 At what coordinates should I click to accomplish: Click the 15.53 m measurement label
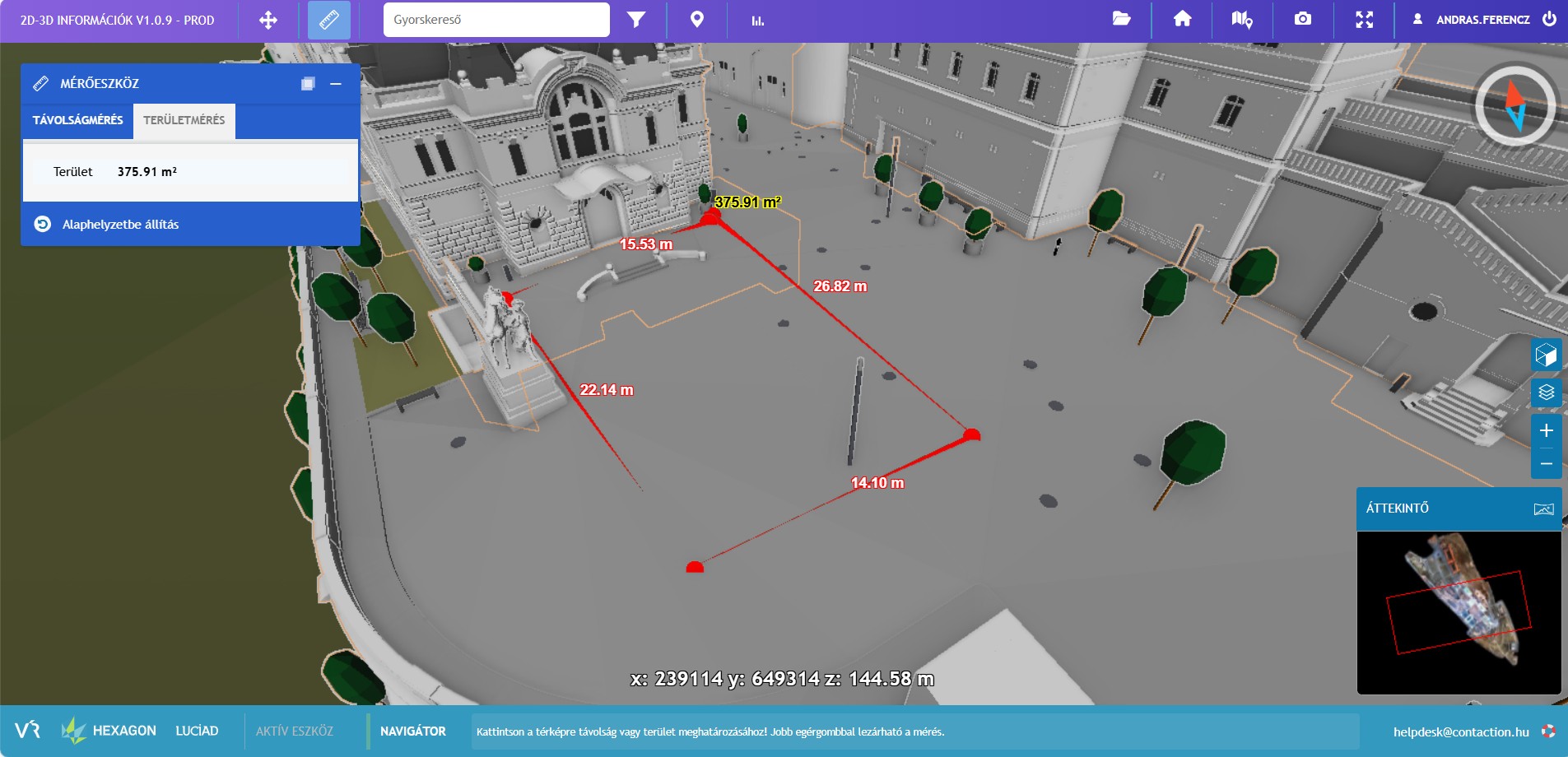646,244
